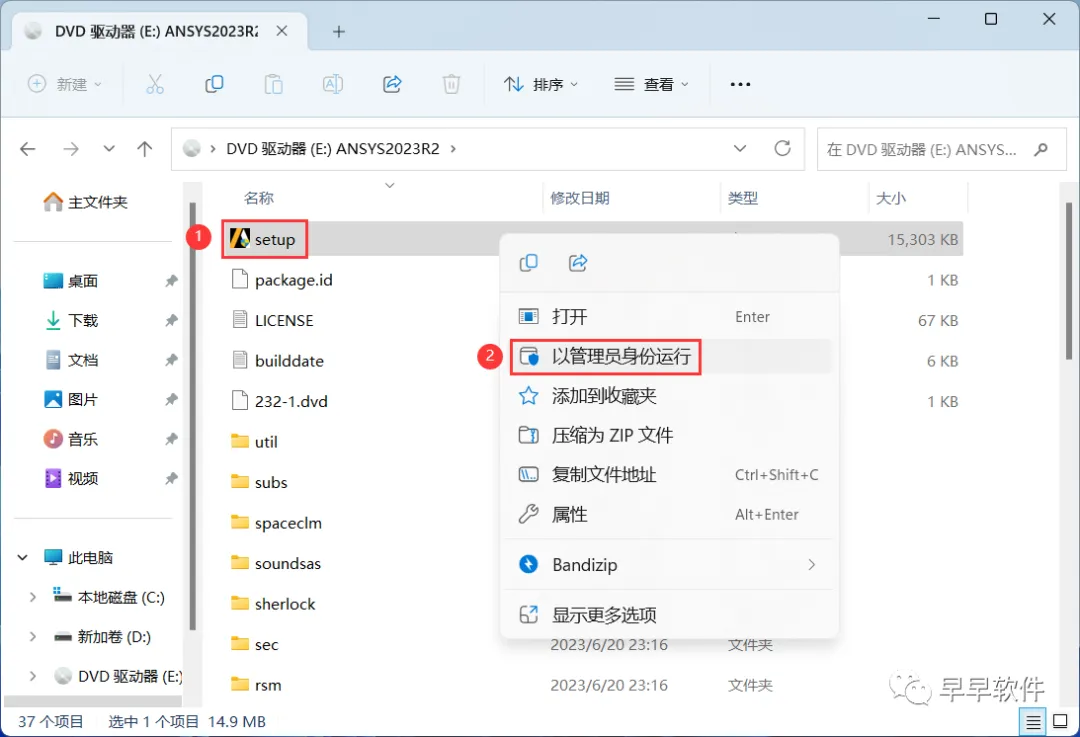Open 下载 in sidebar
This screenshot has width=1080, height=737.
click(x=72, y=320)
